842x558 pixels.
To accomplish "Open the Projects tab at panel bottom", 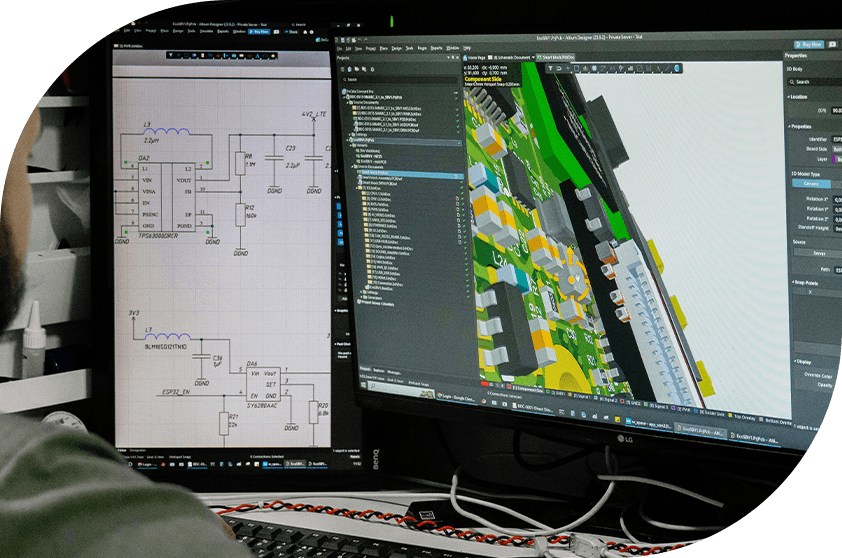I will coord(366,369).
